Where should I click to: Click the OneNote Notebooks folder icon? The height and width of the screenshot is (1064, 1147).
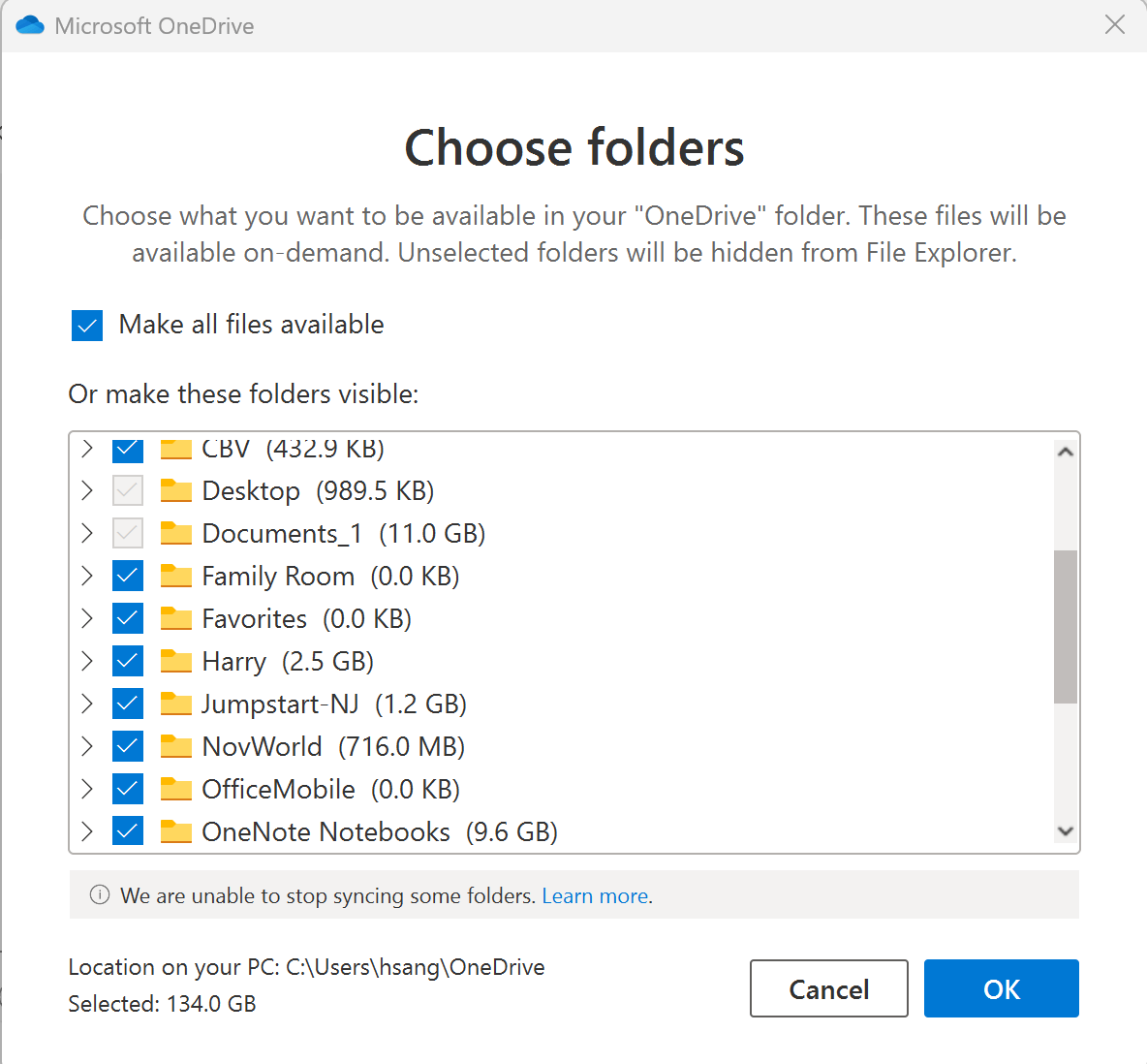175,831
